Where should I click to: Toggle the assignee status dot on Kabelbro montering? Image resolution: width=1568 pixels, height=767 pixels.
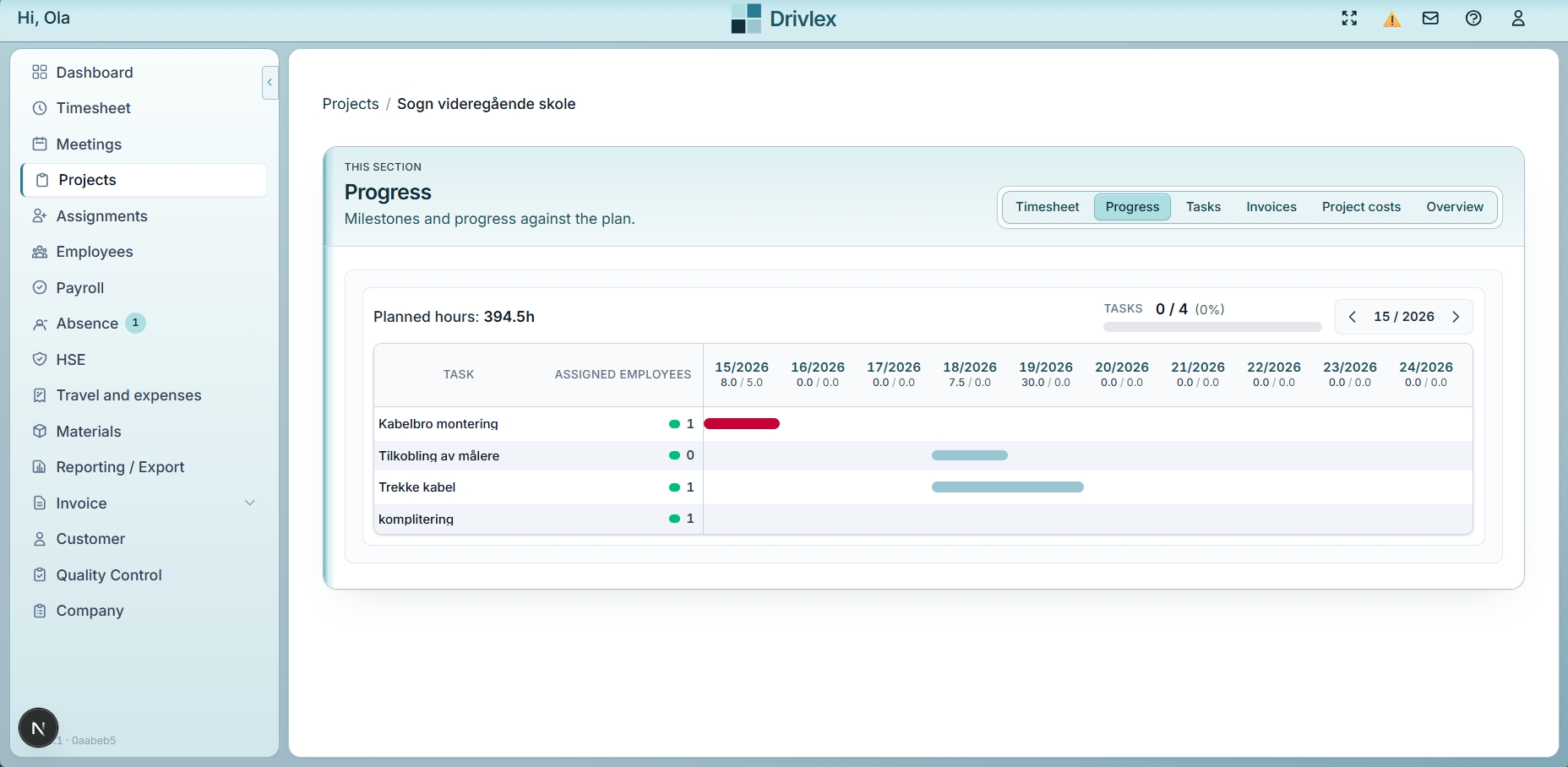pos(672,423)
